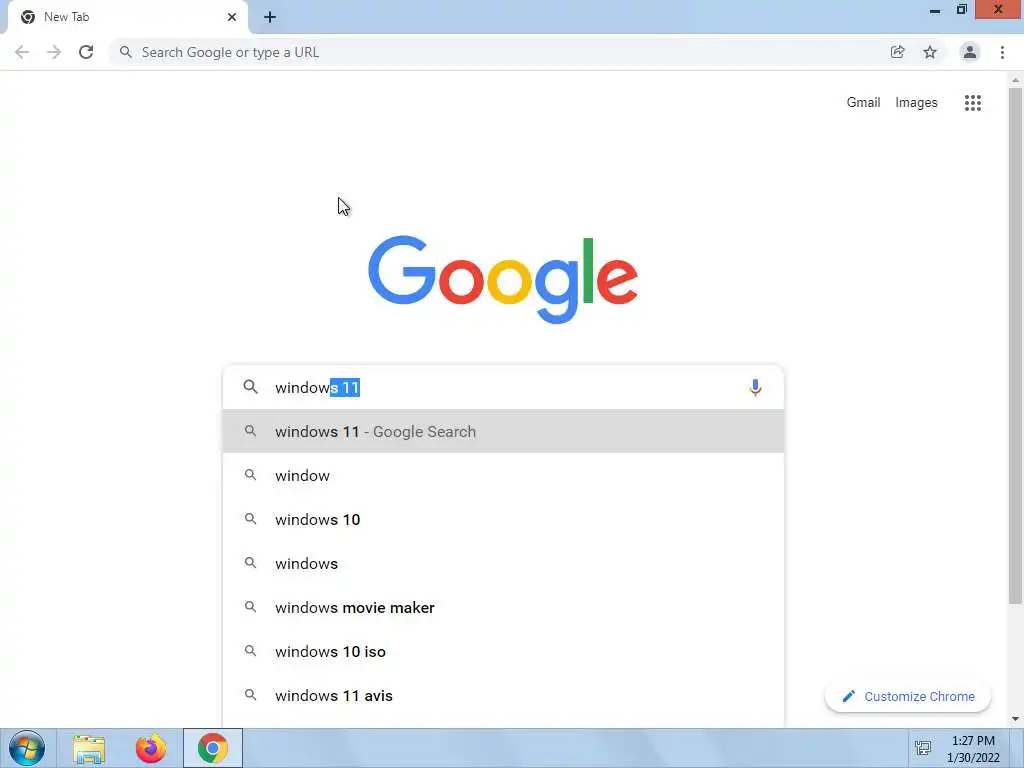Select the suggestion windows 10
1024x768 pixels.
(503, 519)
